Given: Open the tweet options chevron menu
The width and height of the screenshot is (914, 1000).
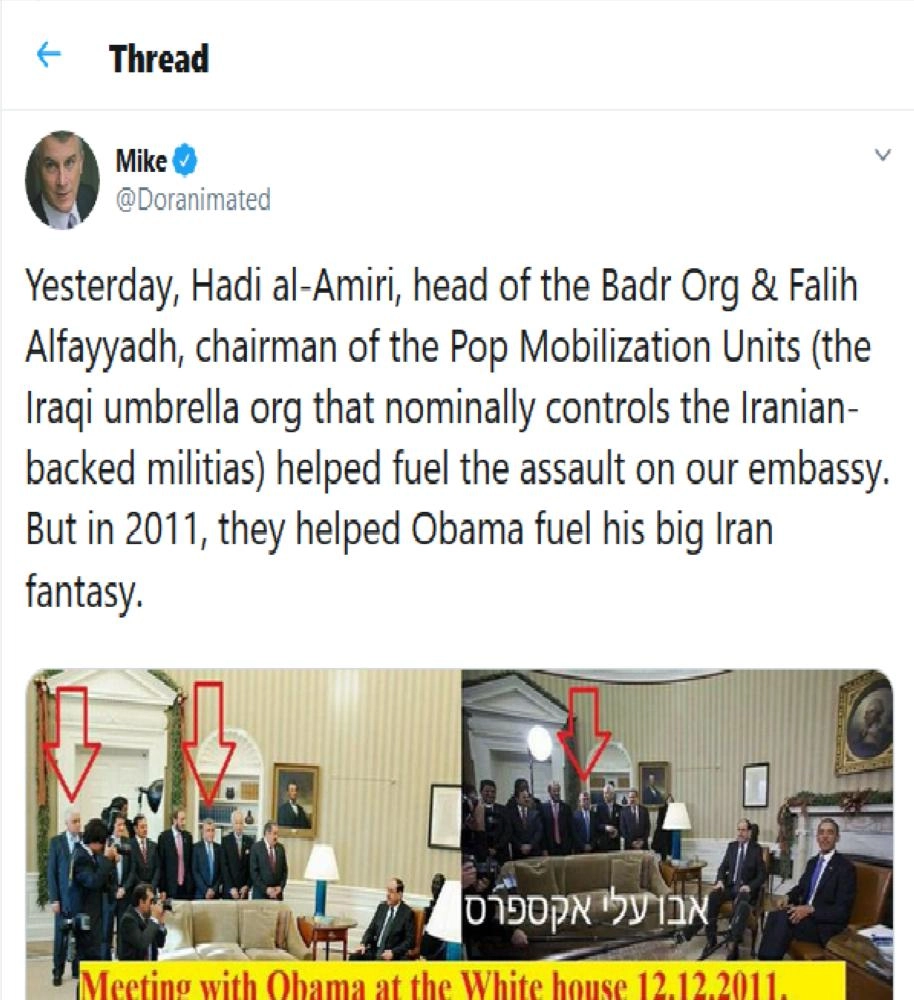Looking at the screenshot, I should point(882,155).
